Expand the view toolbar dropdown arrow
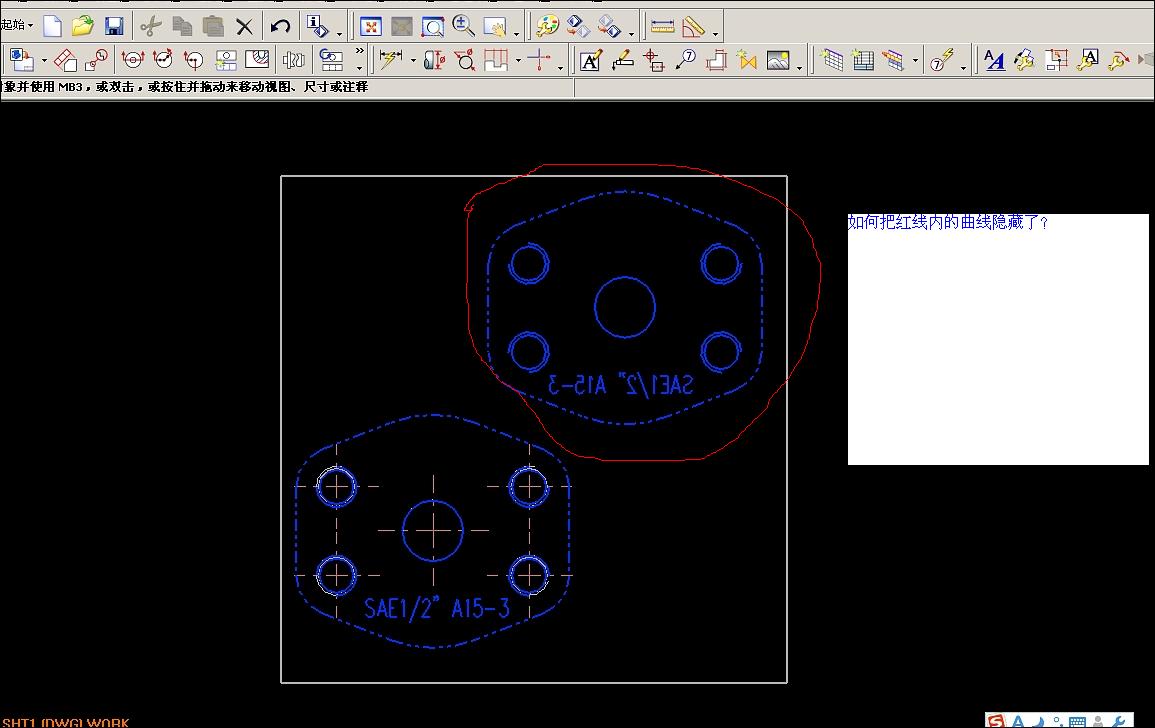This screenshot has width=1155, height=728. 516,34
